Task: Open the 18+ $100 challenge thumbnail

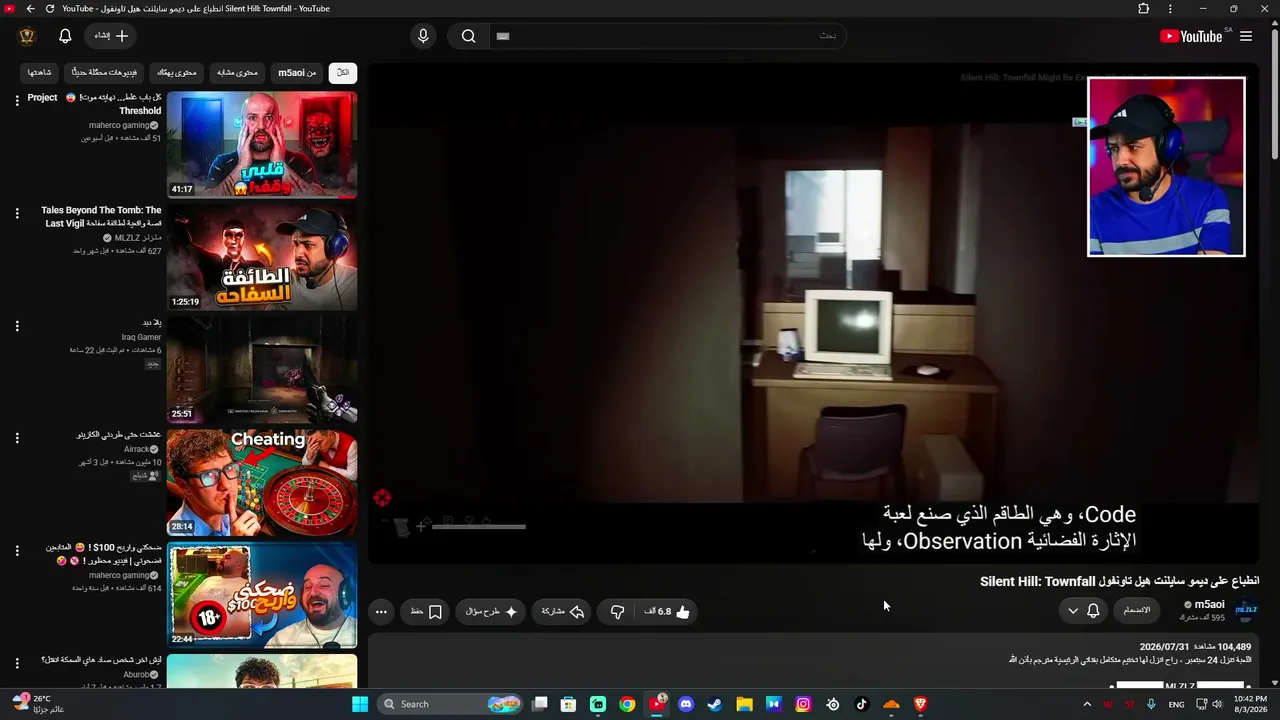Action: tap(262, 595)
